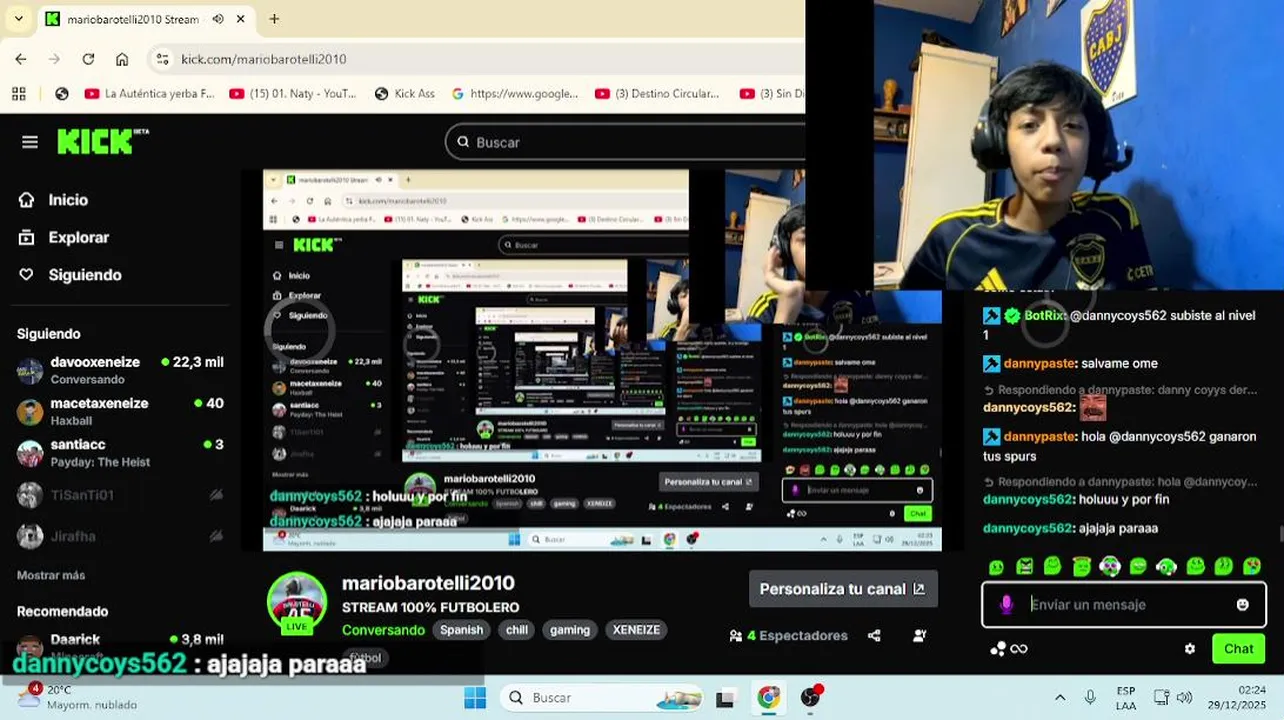Screen dimensions: 1284x720
Task: Click the share icon next to Espectadores
Action: 874,635
